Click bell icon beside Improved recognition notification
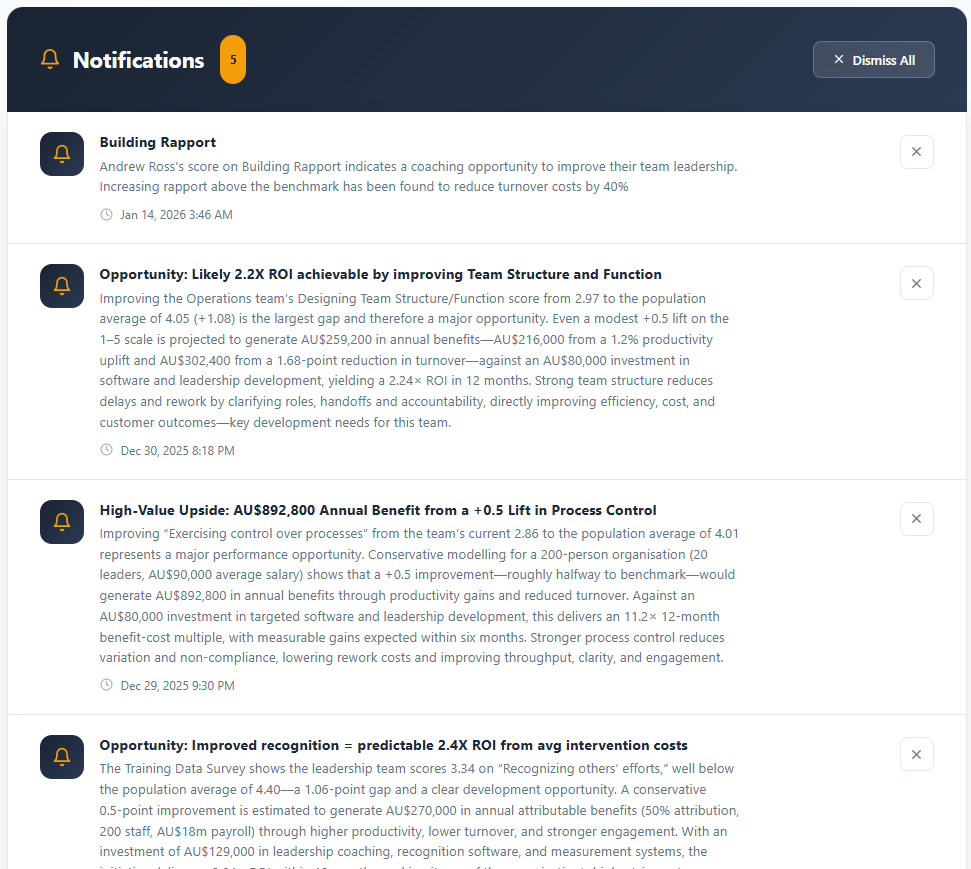The height and width of the screenshot is (869, 971). pyautogui.click(x=62, y=757)
